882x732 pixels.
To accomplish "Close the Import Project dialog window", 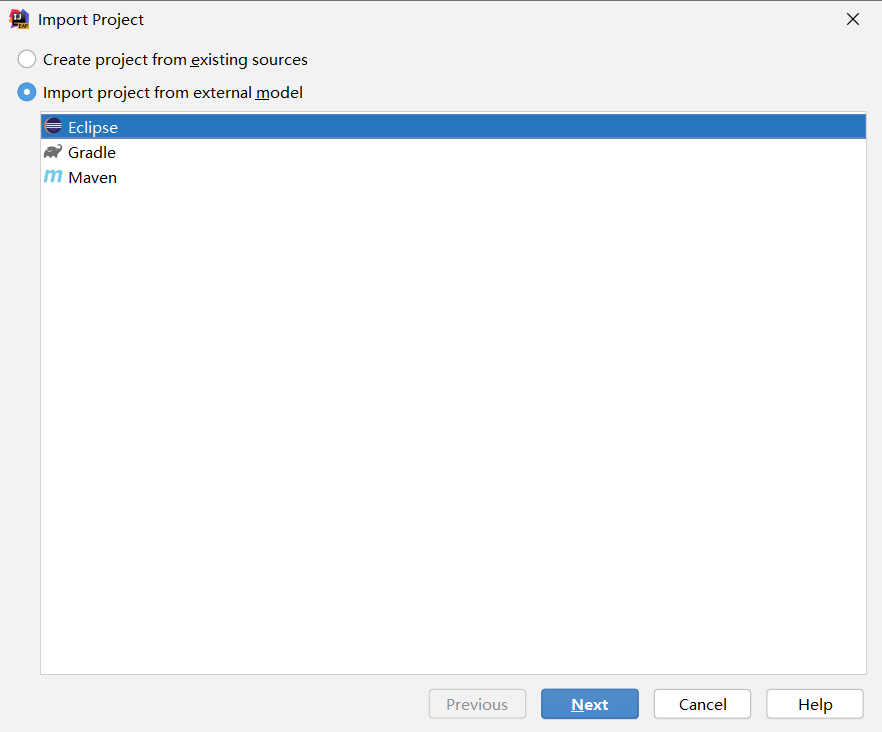I will click(852, 19).
